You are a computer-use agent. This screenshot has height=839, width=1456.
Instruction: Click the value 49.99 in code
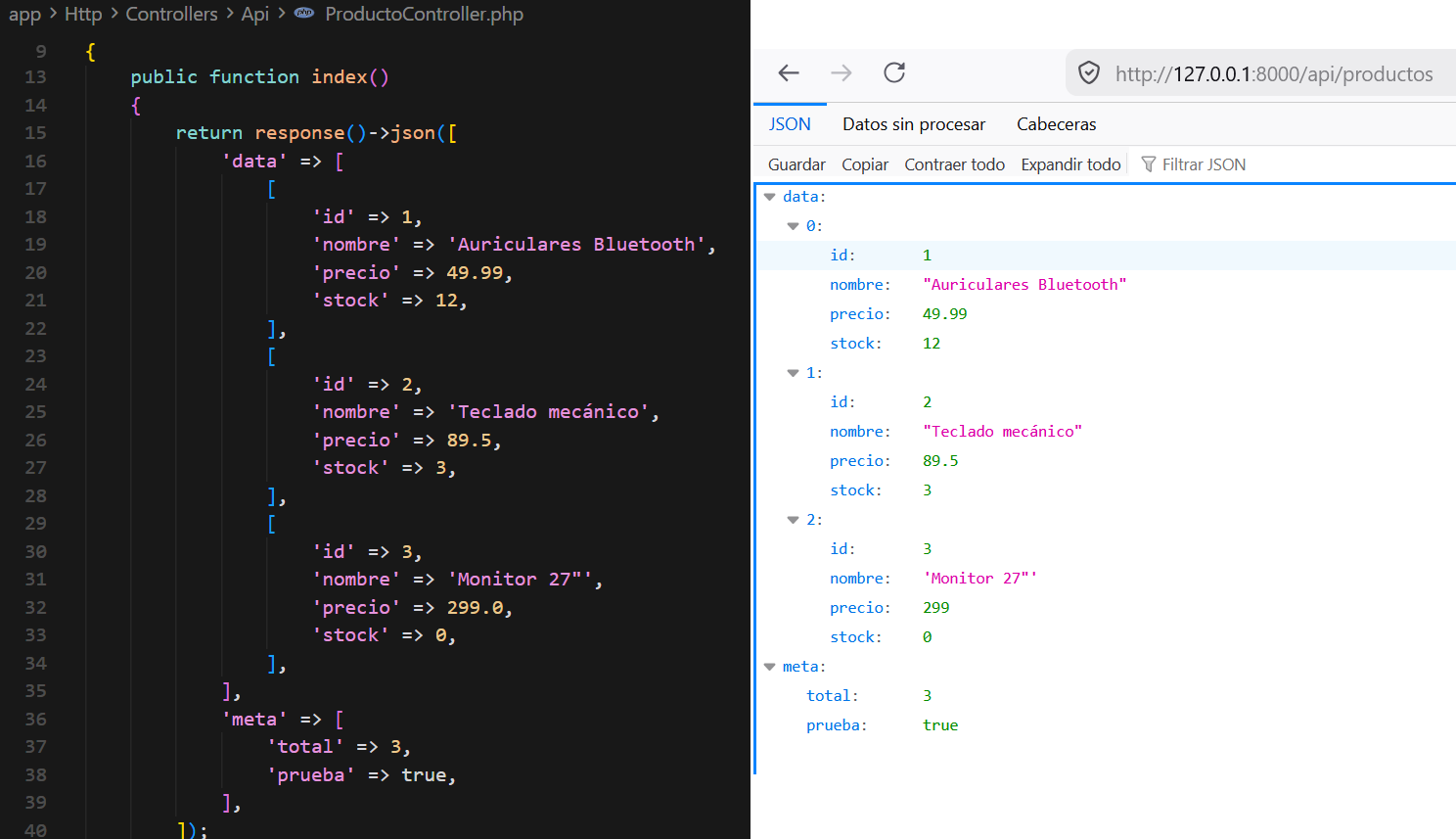(x=475, y=273)
